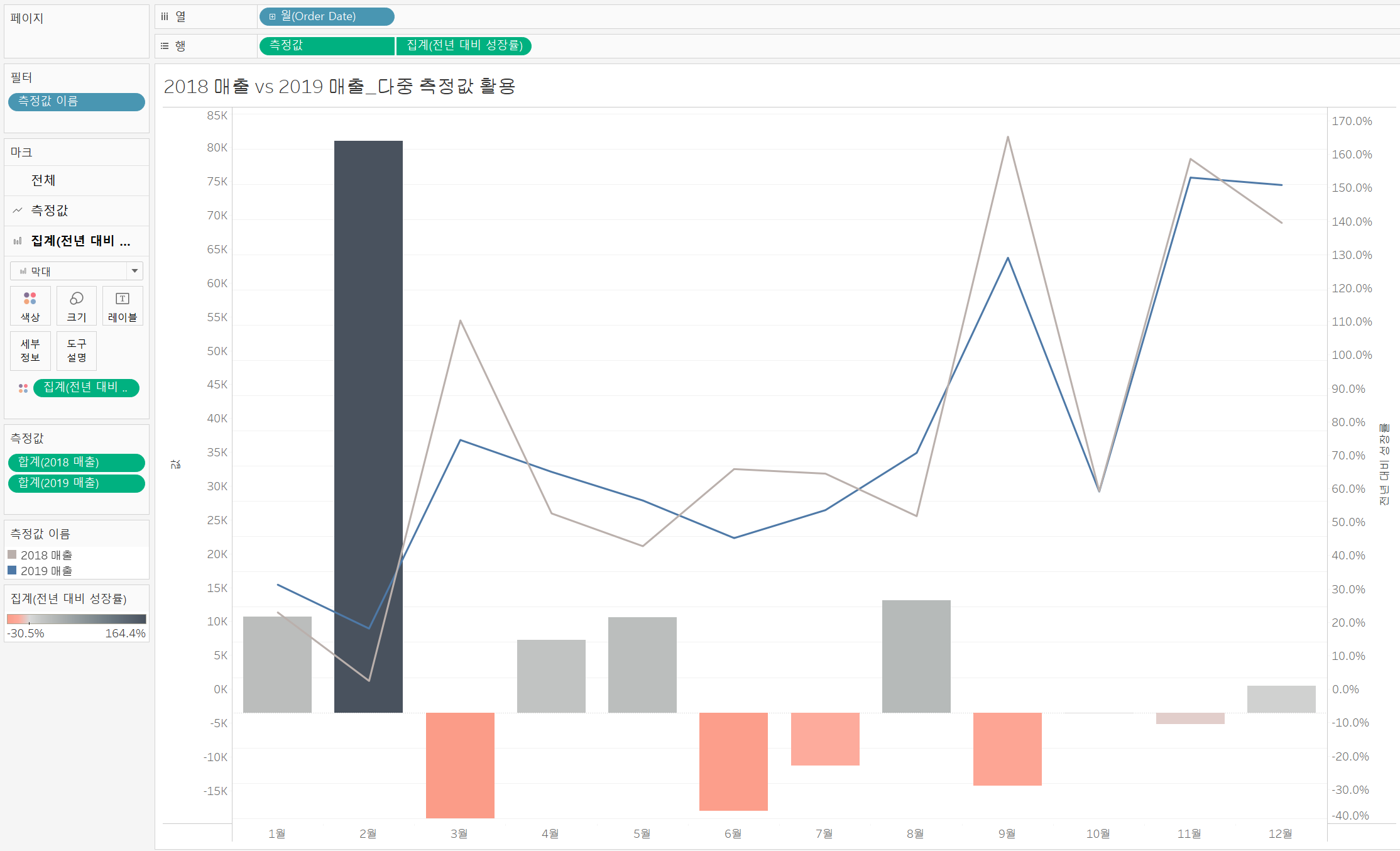
Task: Expand the 월(Order Date) pill plus icon
Action: pos(272,17)
